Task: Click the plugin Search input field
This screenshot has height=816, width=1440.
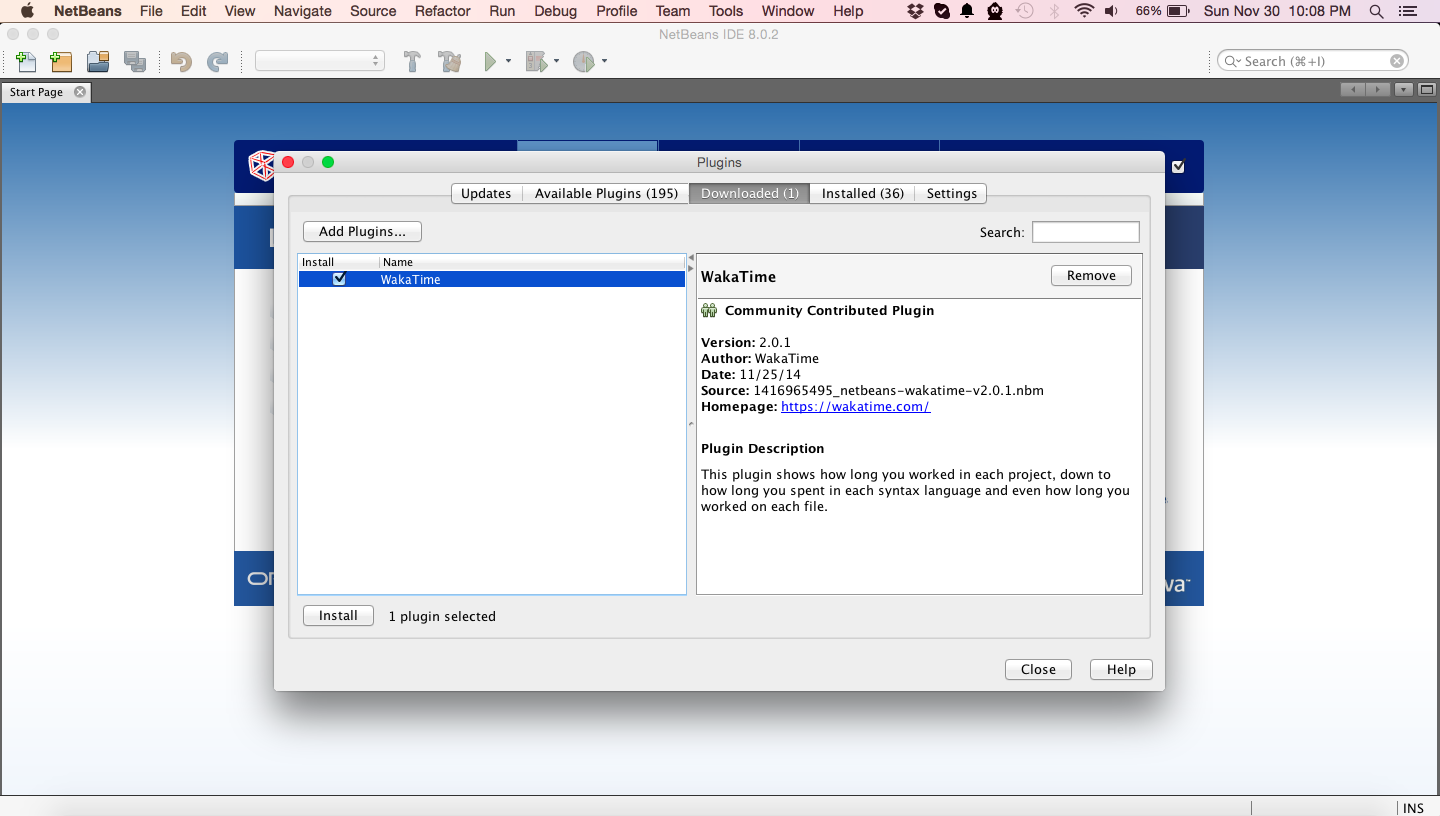Action: (x=1086, y=232)
